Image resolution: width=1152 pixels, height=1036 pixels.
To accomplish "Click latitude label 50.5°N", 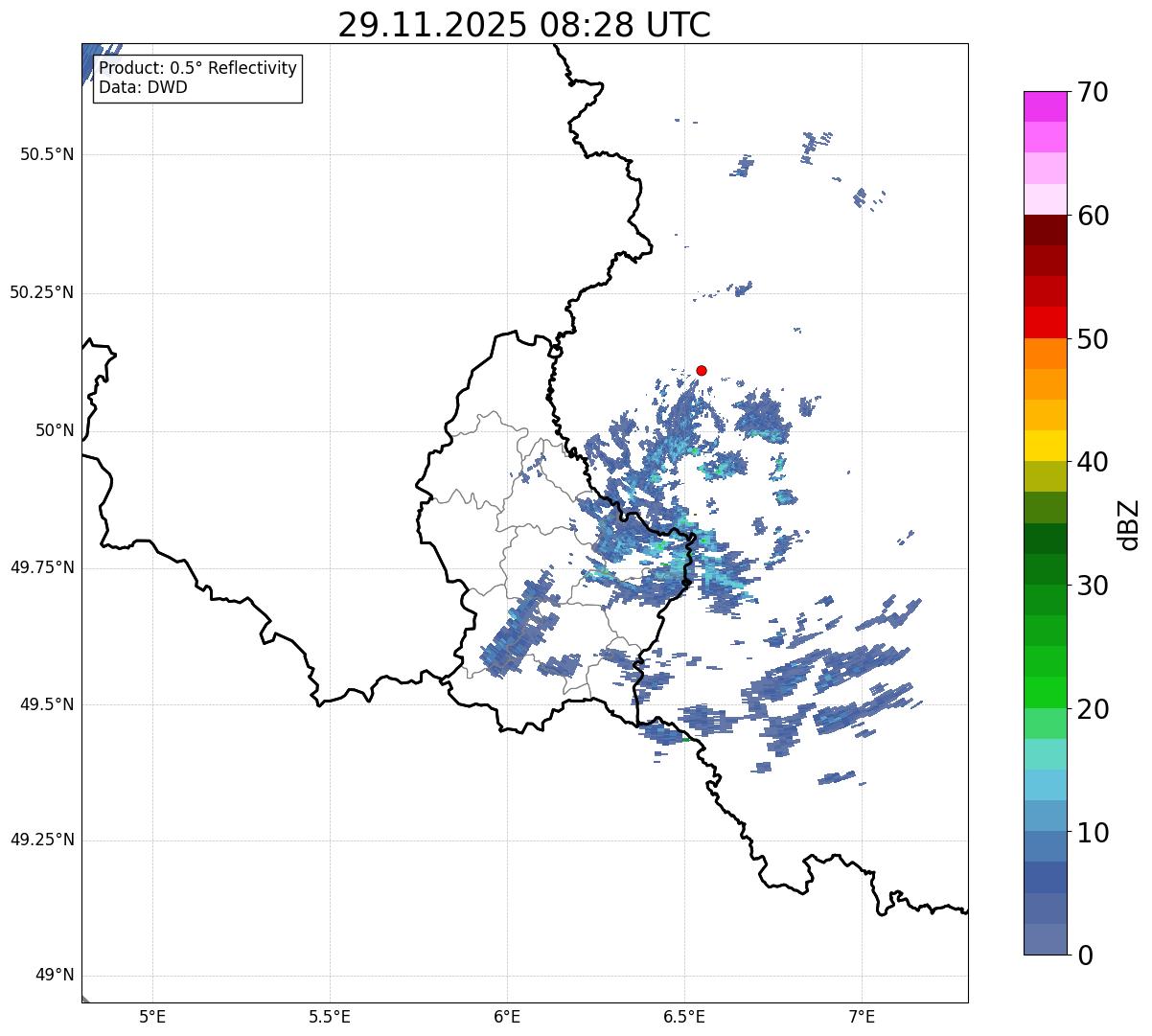I will pos(47,154).
